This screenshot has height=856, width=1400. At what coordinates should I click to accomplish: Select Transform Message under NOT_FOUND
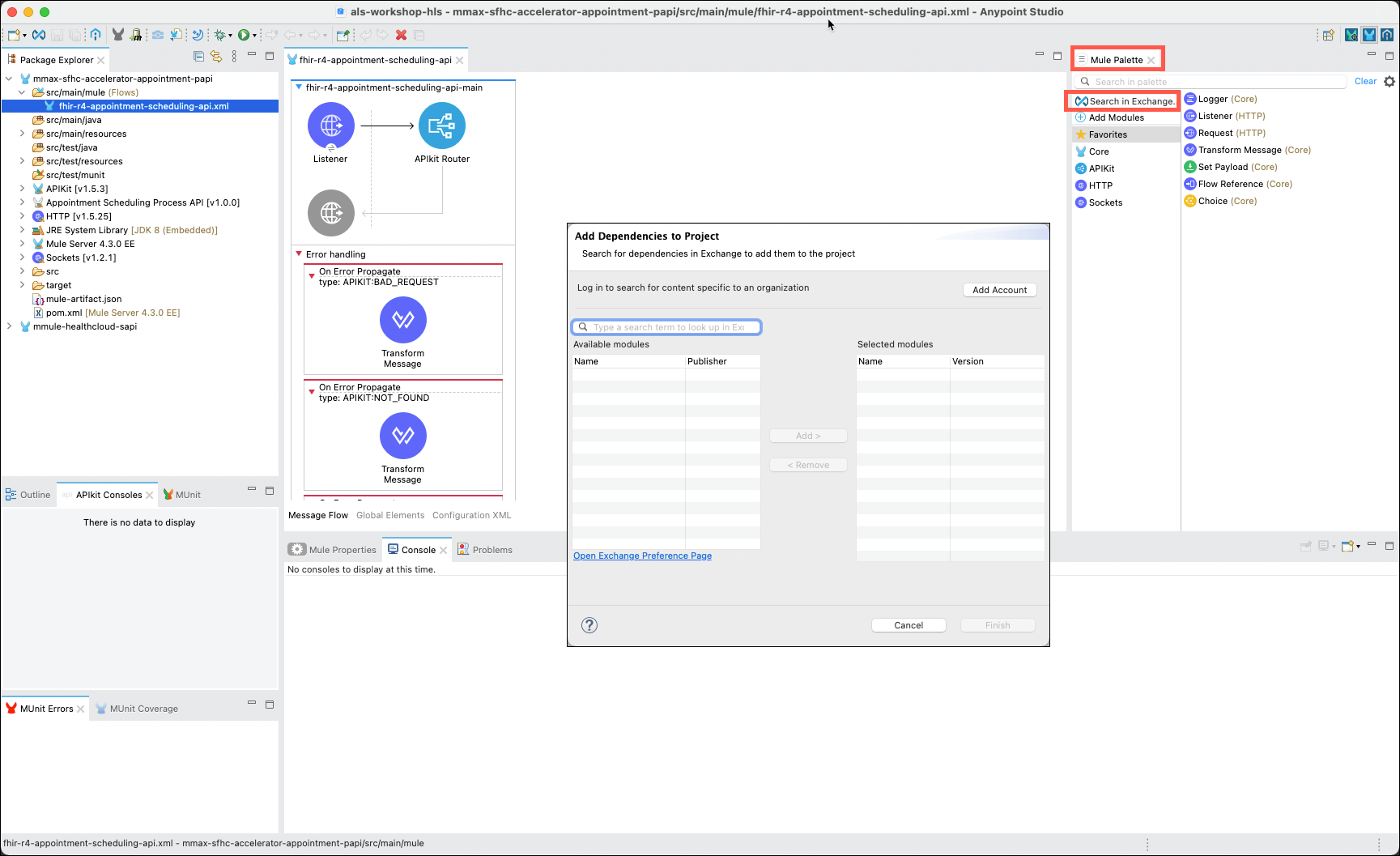click(x=403, y=436)
